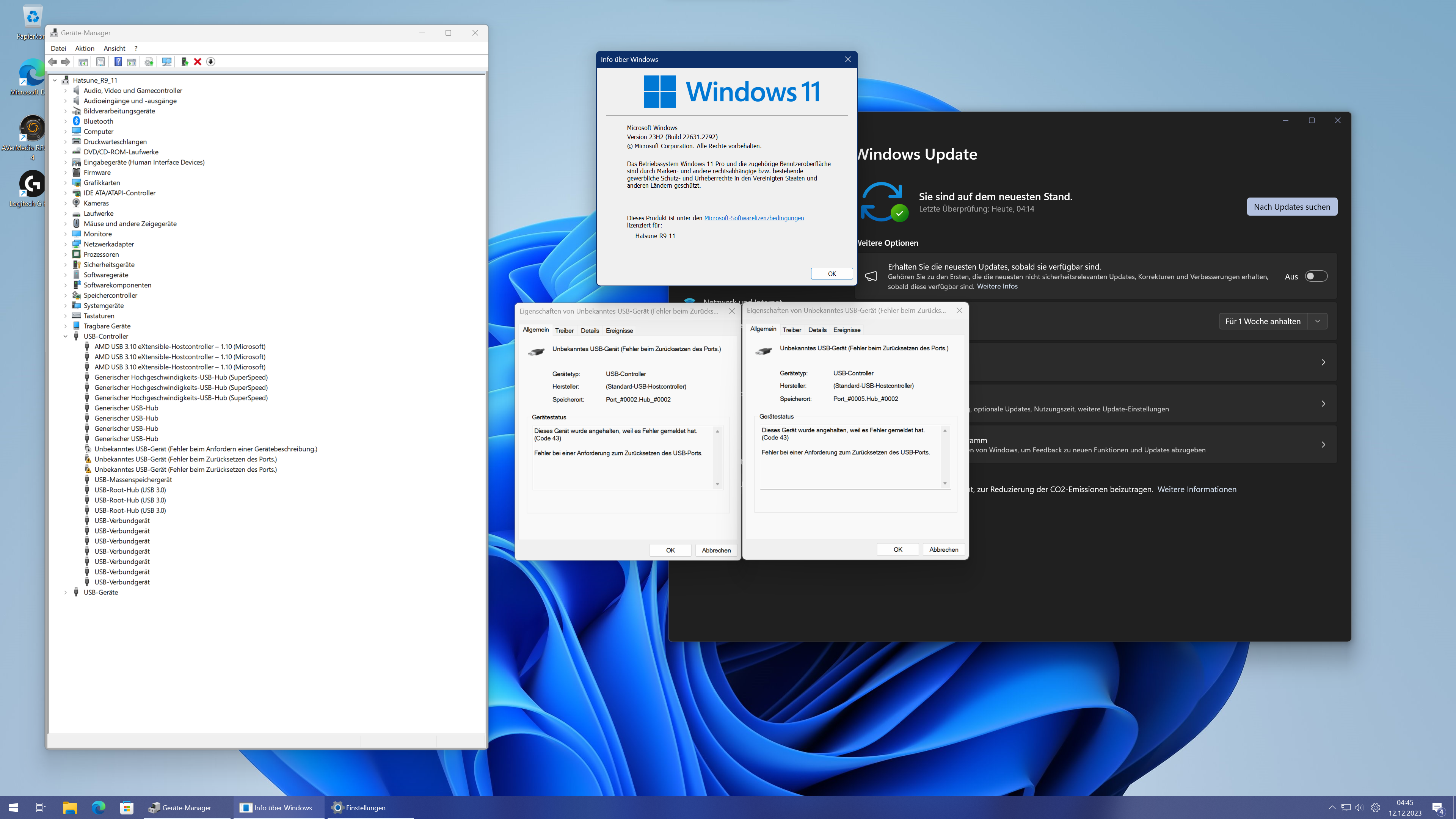
Task: Scan for hardware changes via monitor-magnifier icon
Action: 167,61
